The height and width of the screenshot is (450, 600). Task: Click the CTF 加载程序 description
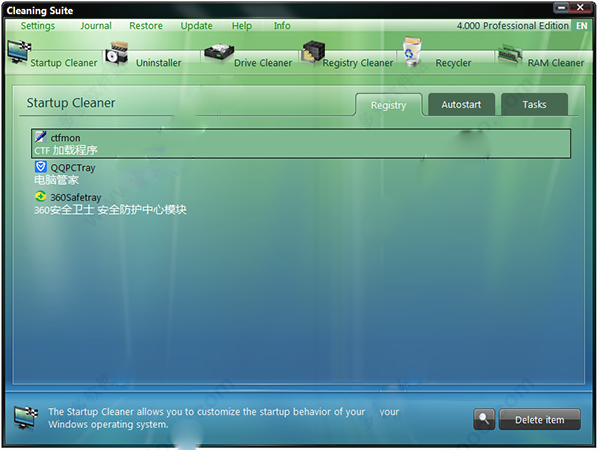click(66, 150)
